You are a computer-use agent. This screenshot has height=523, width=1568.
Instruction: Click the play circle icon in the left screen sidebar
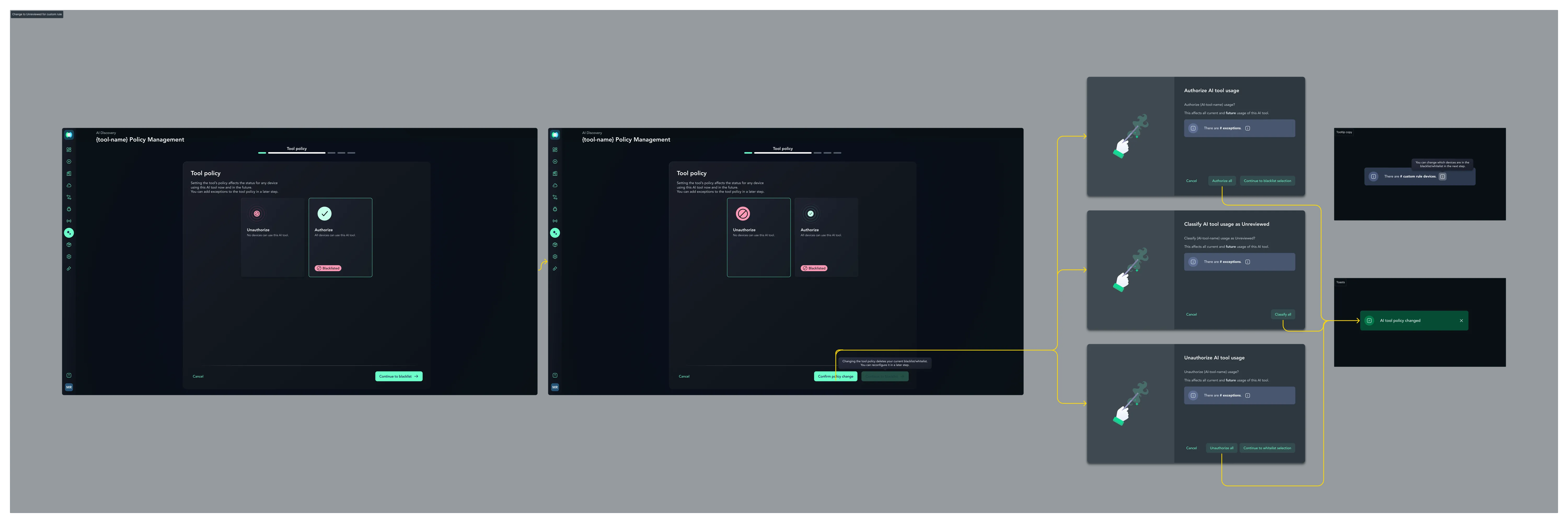click(69, 162)
